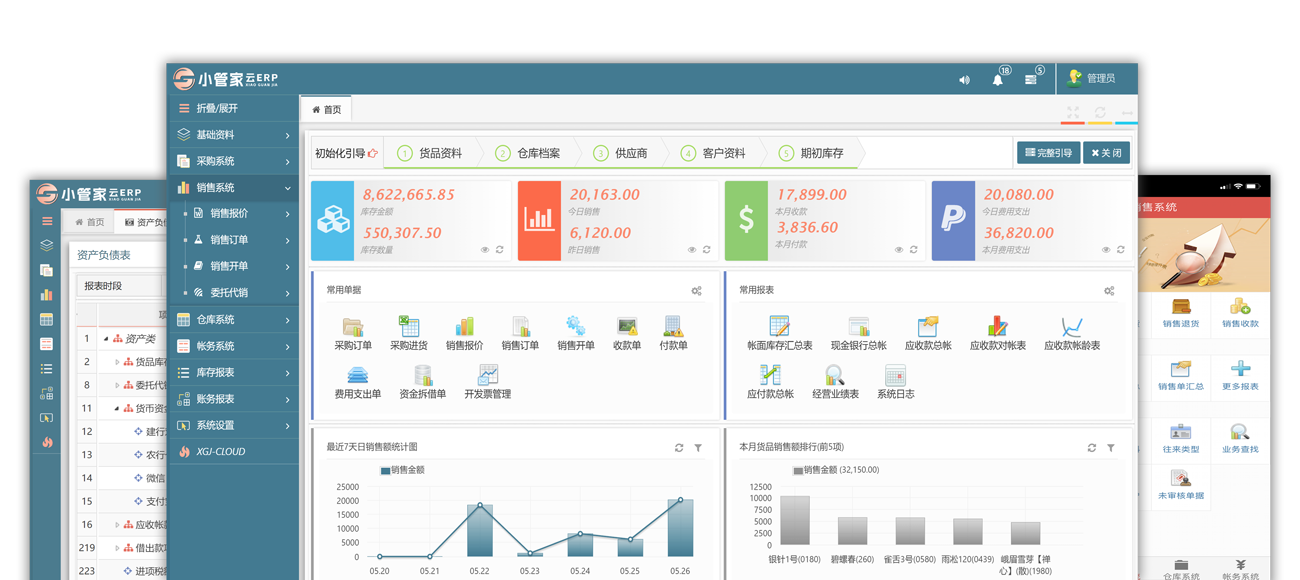Image resolution: width=1300 pixels, height=580 pixels.
Task: Open the 费用支出单 shortcut icon
Action: 357,375
